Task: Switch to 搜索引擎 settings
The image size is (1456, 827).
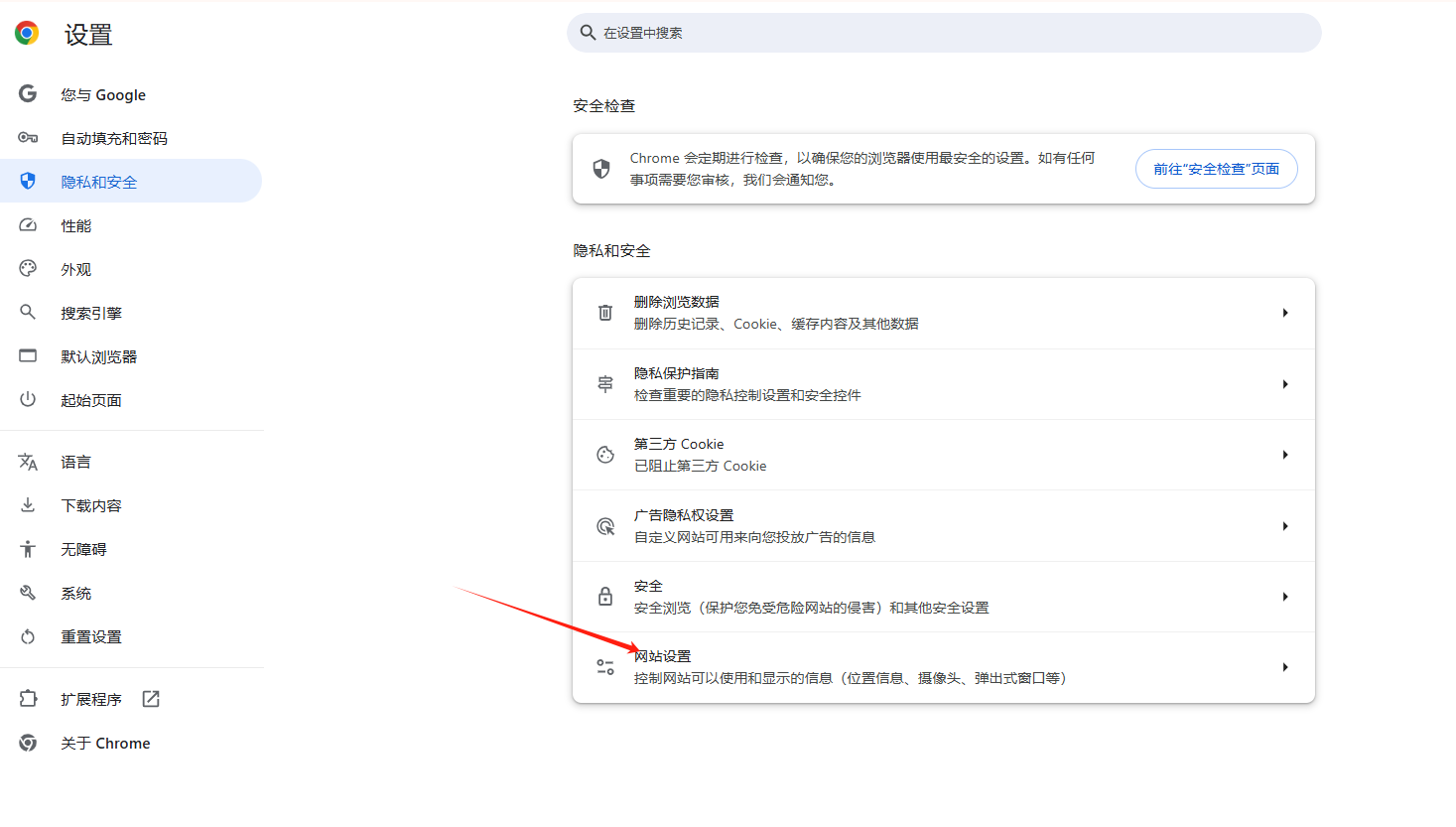Action: tap(131, 313)
